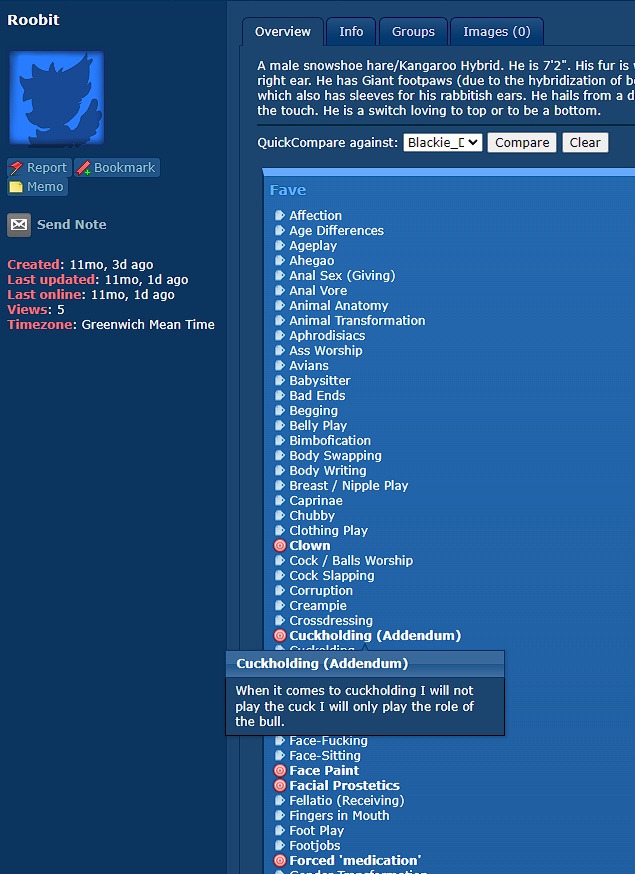This screenshot has width=635, height=874.
Task: Click the 'Views' label
Action: (x=27, y=310)
